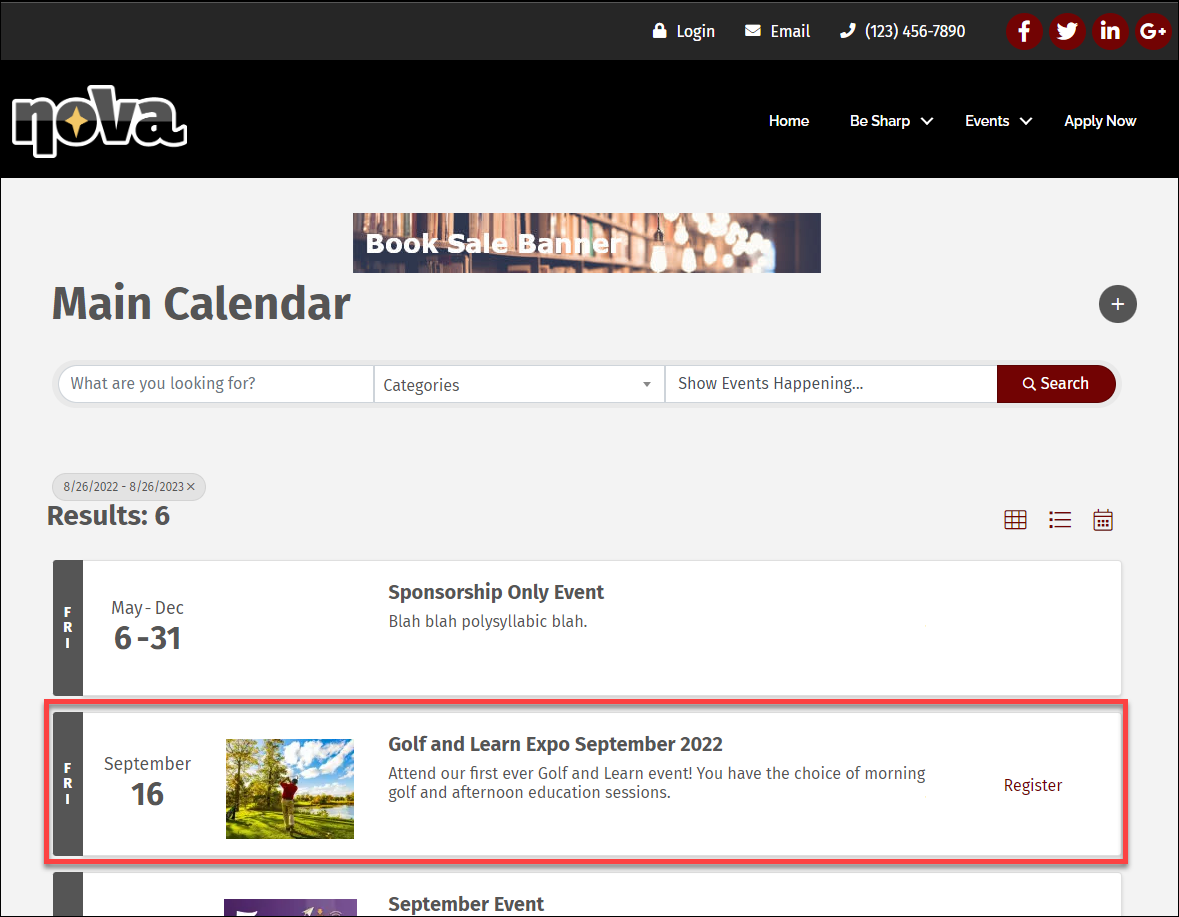Image resolution: width=1179 pixels, height=917 pixels.
Task: Open the LinkedIn social icon
Action: (x=1110, y=31)
